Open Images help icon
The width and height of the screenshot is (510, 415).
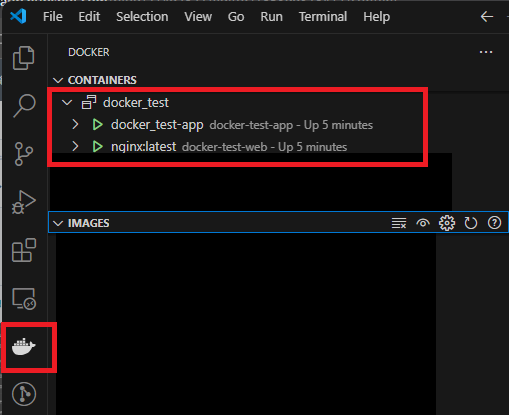coord(494,223)
